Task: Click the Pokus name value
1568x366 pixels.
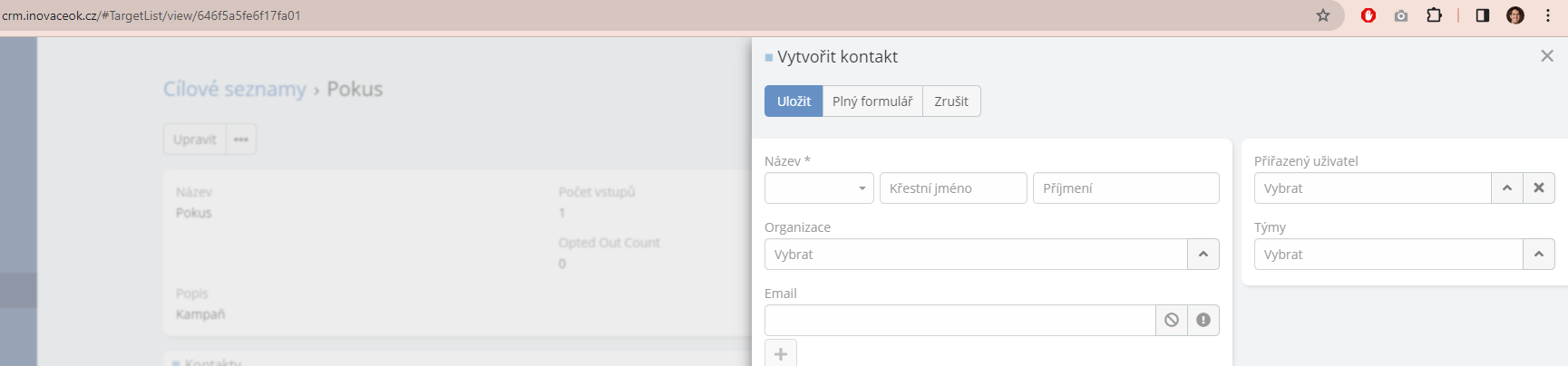Action: [193, 213]
